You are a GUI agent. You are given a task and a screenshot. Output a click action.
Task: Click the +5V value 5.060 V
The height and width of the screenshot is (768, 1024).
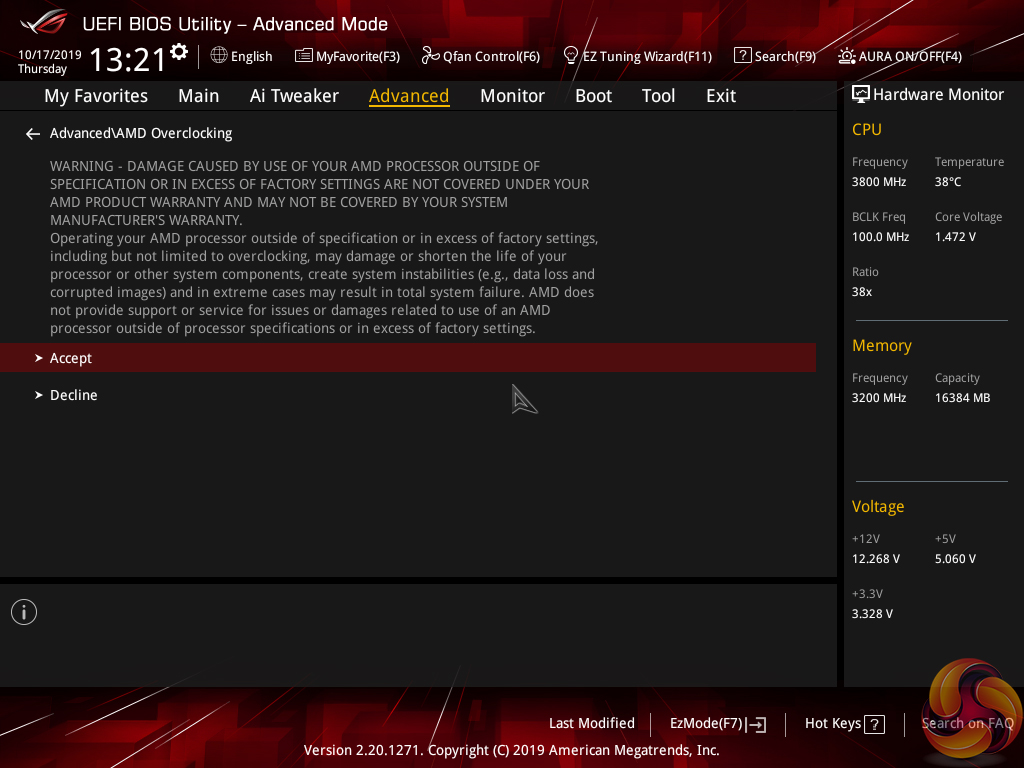[x=955, y=559]
